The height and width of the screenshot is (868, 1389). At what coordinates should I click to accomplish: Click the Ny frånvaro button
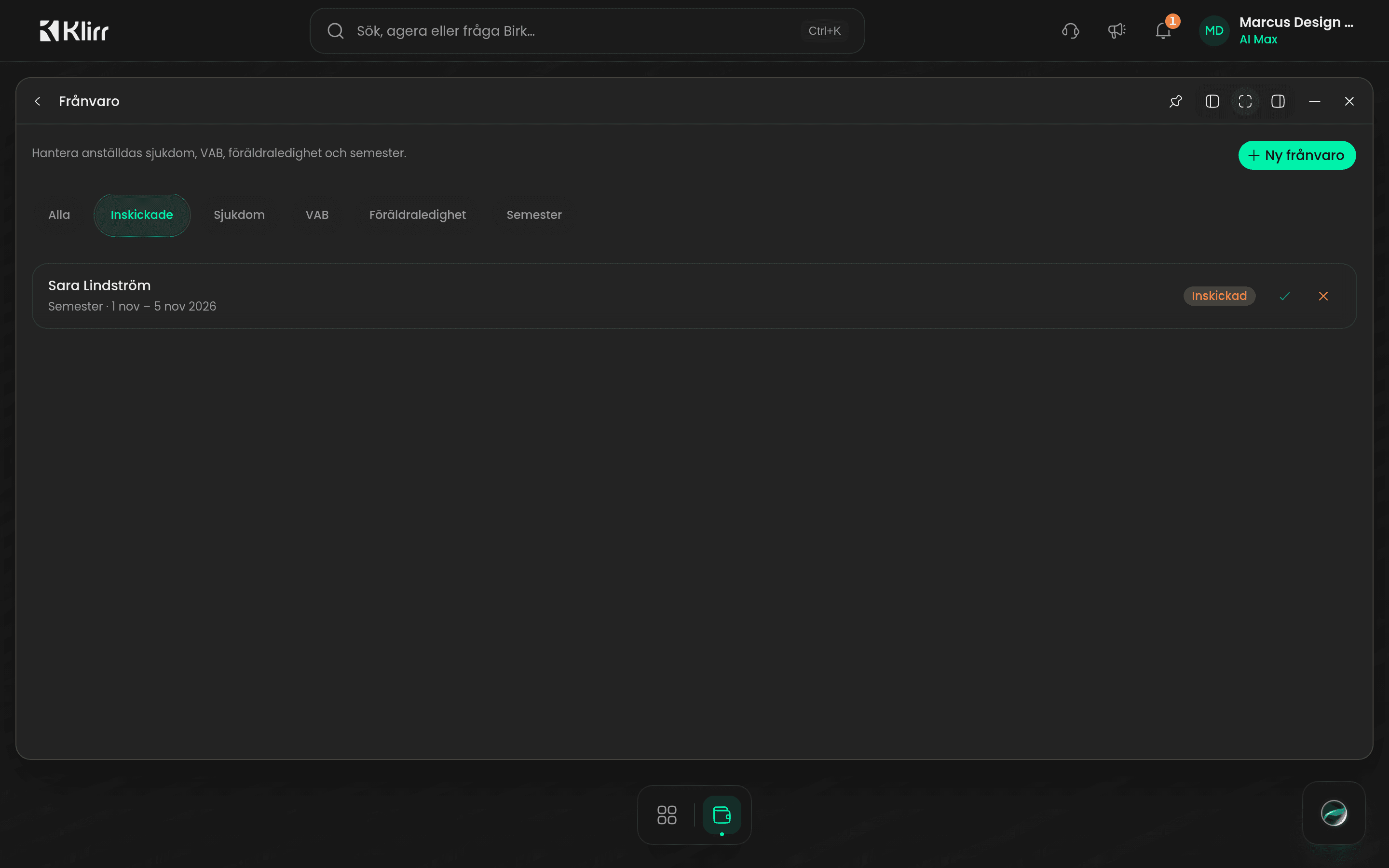pyautogui.click(x=1296, y=156)
